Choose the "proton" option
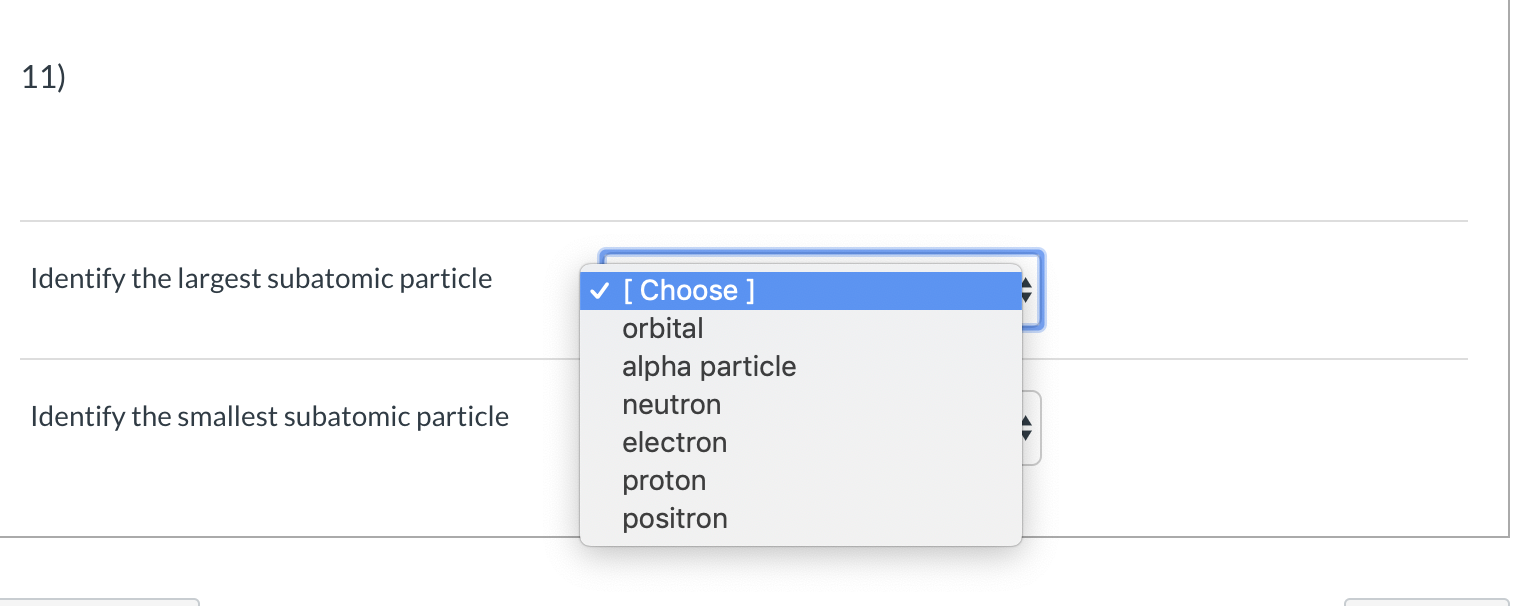 (664, 481)
